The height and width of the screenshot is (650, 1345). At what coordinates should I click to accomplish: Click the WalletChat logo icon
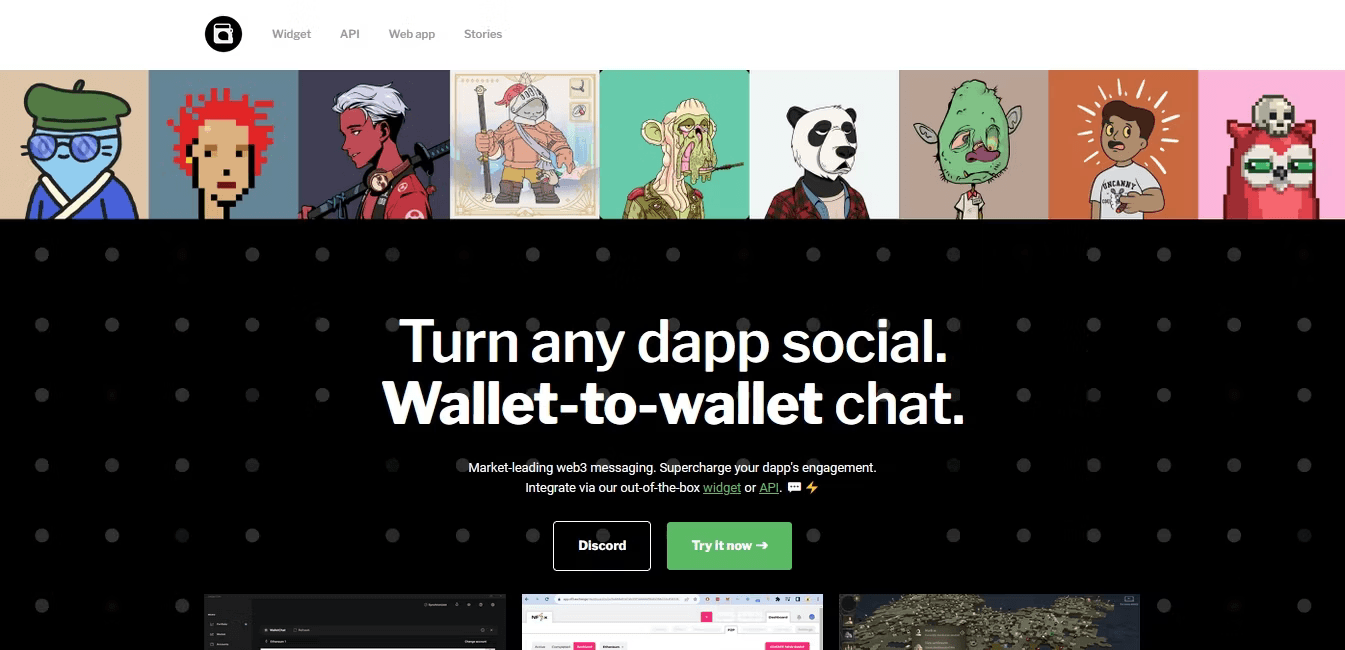click(x=224, y=34)
